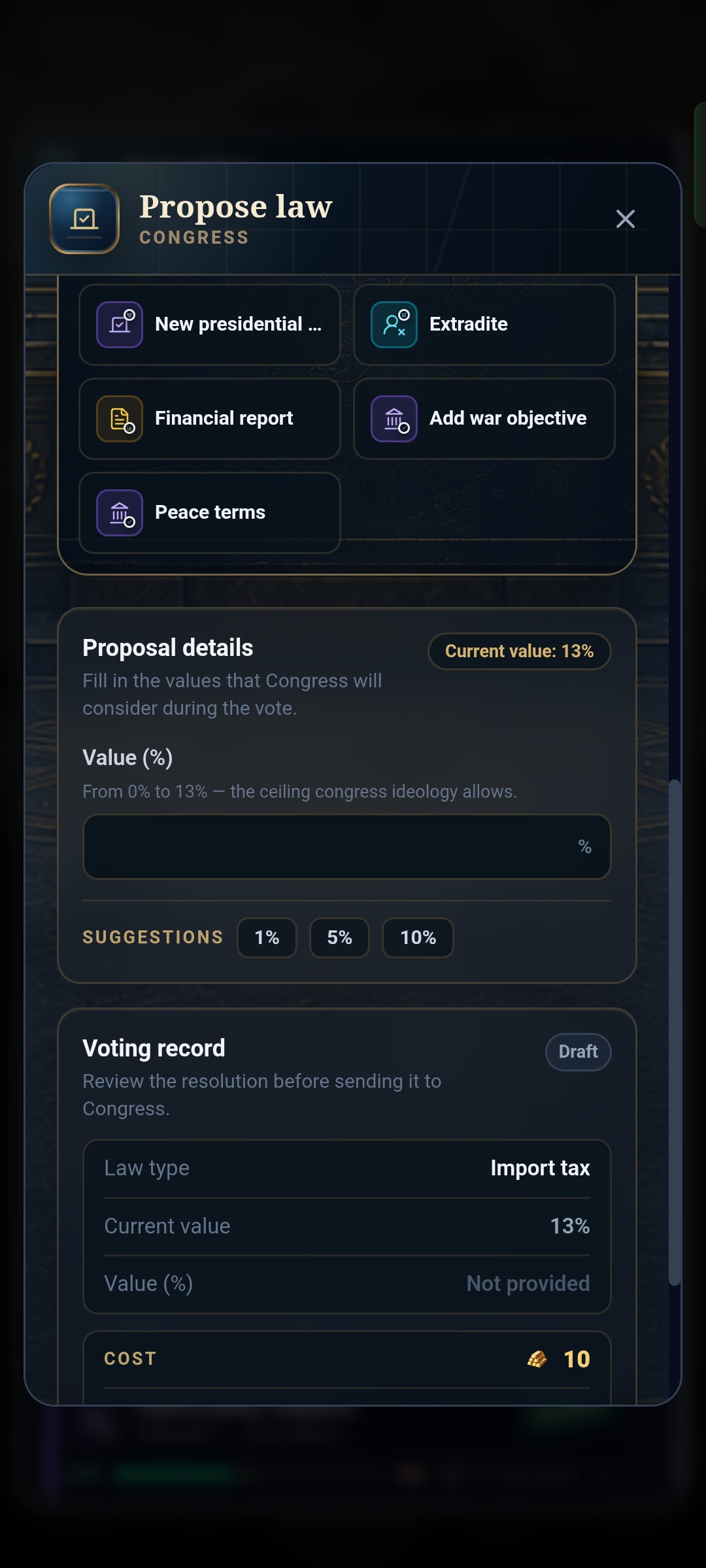Click the New presidential election icon
The height and width of the screenshot is (1568, 706).
point(120,325)
